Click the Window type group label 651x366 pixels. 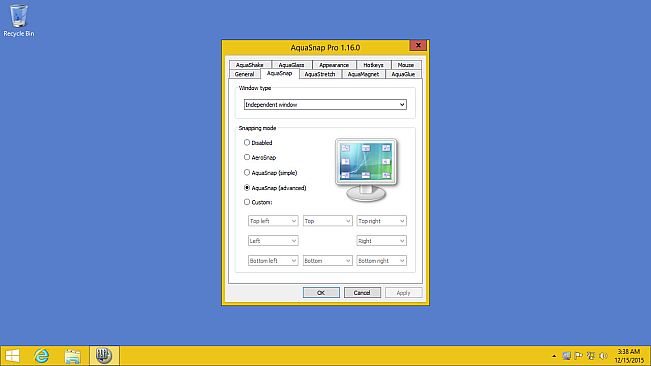255,88
